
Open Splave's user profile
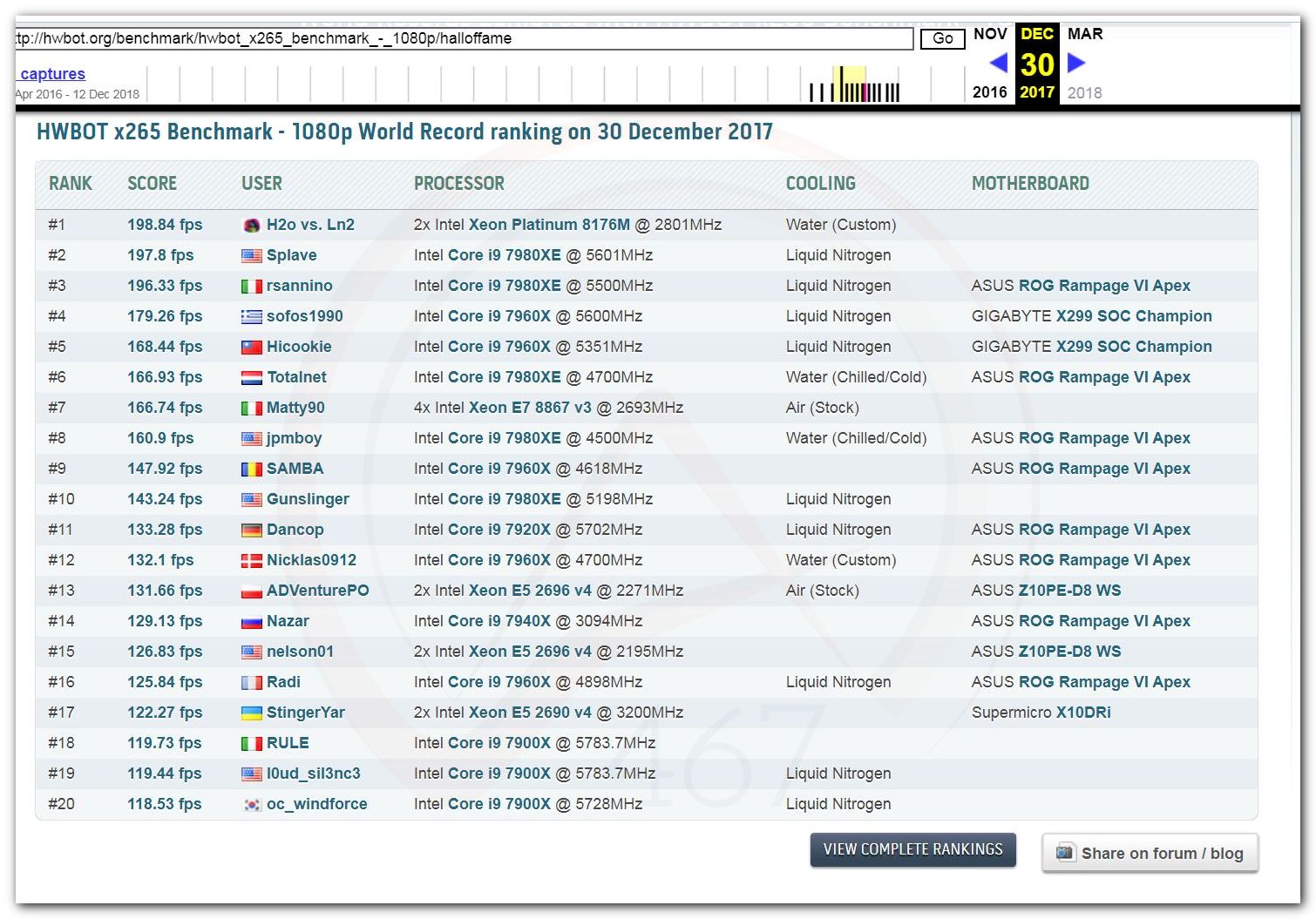[x=291, y=255]
